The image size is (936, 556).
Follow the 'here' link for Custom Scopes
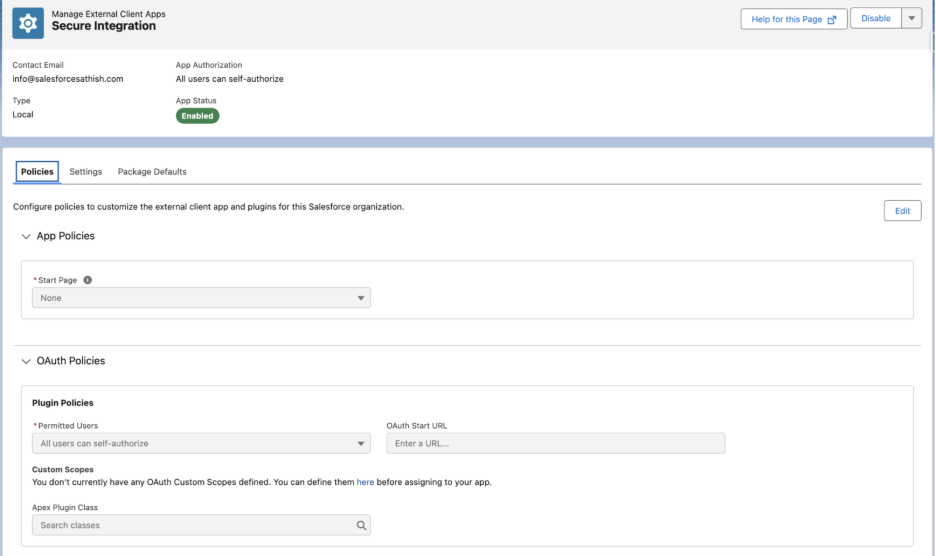[x=365, y=482]
